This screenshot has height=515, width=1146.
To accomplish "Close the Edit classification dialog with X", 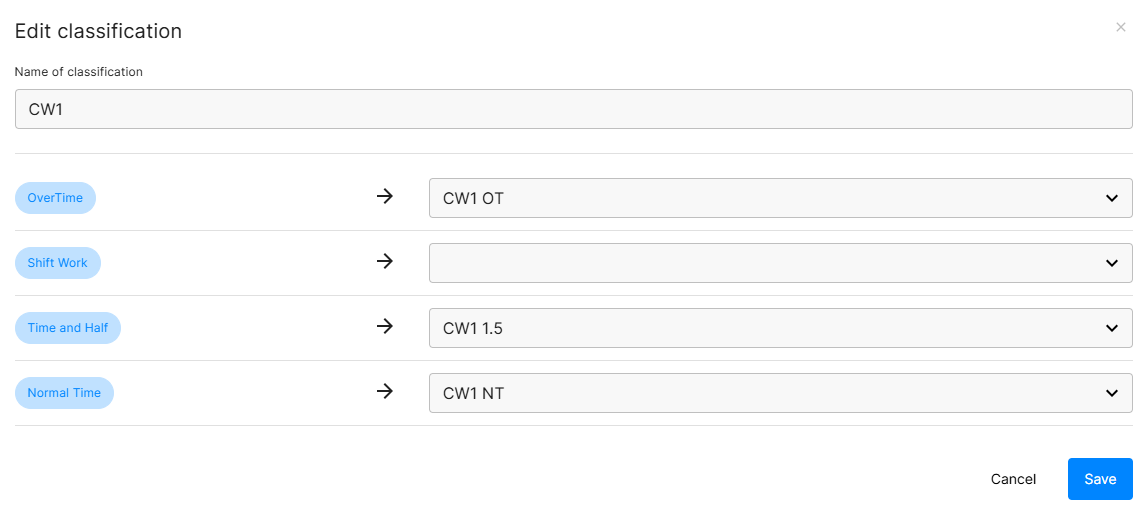I will pyautogui.click(x=1121, y=28).
